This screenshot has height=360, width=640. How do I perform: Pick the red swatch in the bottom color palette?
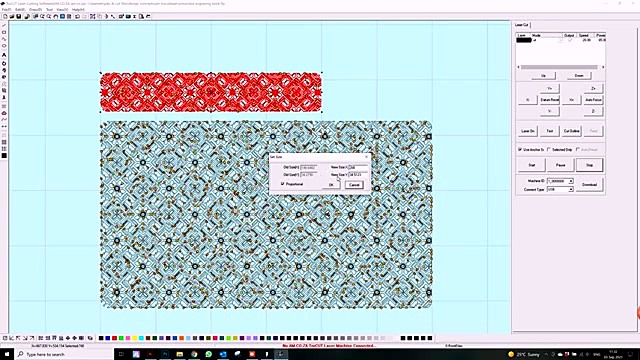tap(114, 338)
